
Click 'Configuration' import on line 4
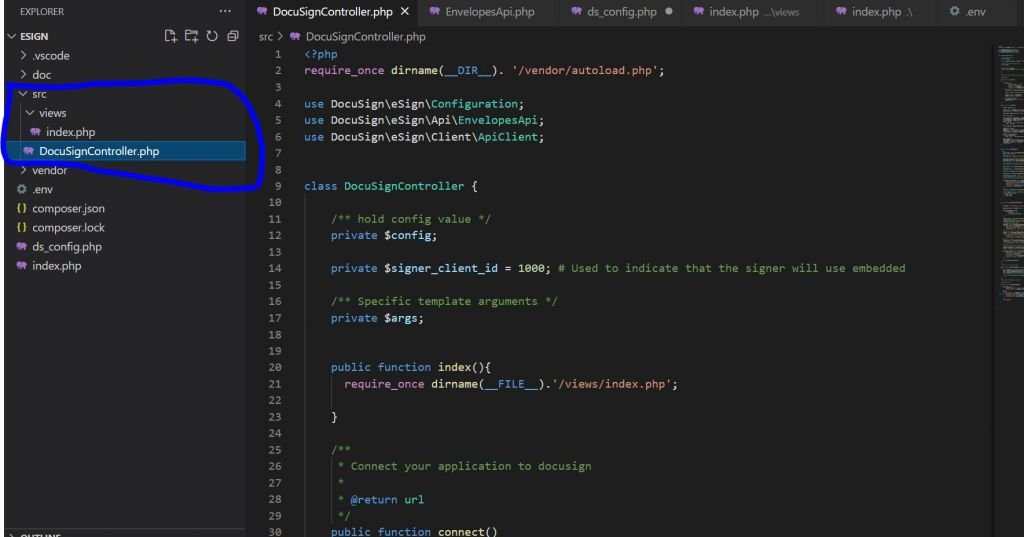click(474, 104)
